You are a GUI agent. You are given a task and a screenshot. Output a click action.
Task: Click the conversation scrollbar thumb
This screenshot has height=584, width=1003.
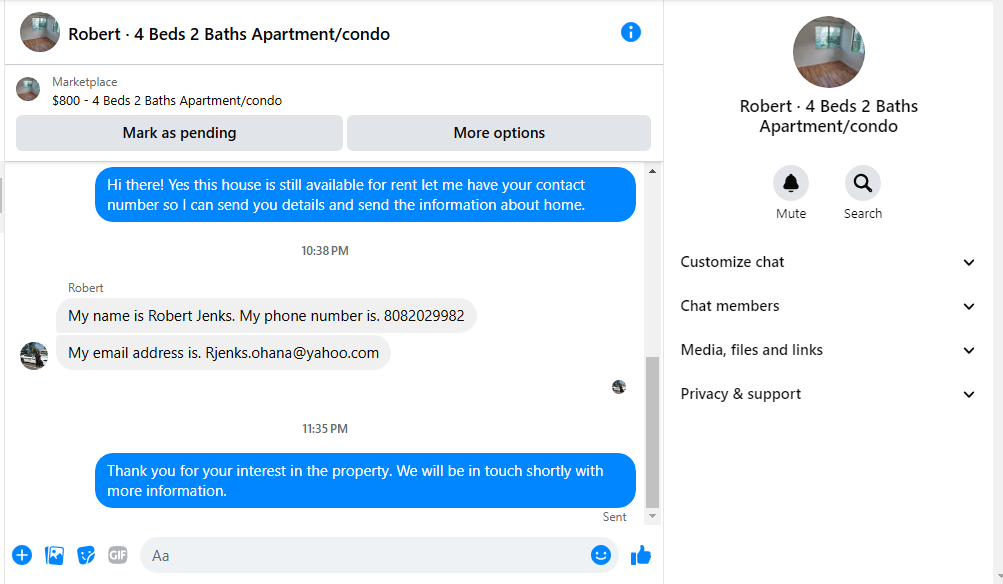coord(652,432)
